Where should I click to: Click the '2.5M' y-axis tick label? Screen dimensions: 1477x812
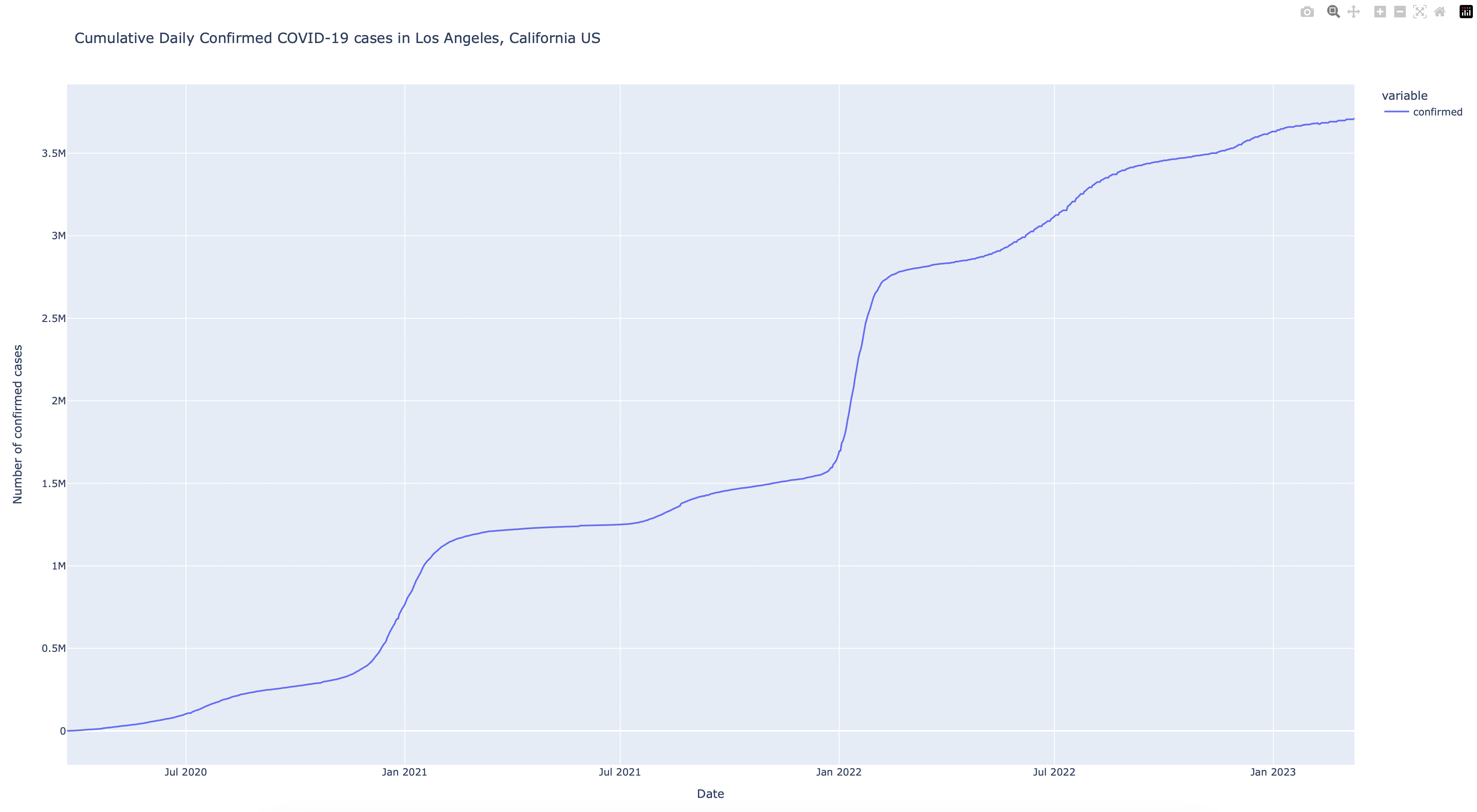pos(53,318)
